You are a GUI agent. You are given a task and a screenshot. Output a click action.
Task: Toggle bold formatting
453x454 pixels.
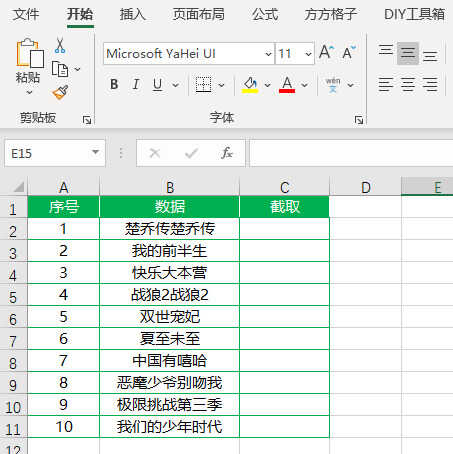(x=114, y=84)
